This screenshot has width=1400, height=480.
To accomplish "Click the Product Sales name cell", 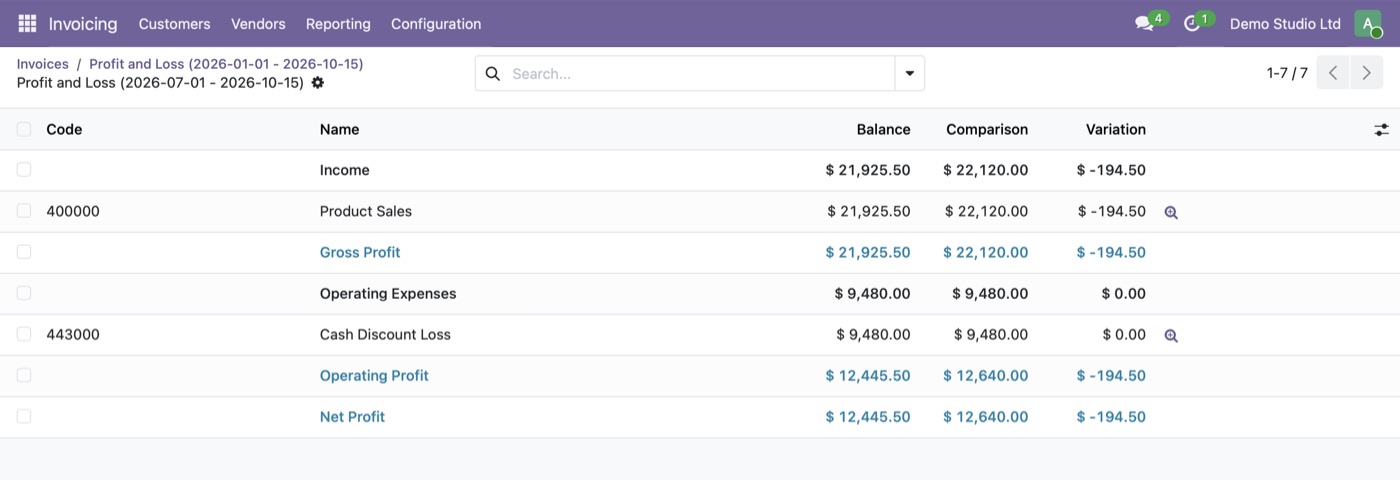I will (366, 211).
